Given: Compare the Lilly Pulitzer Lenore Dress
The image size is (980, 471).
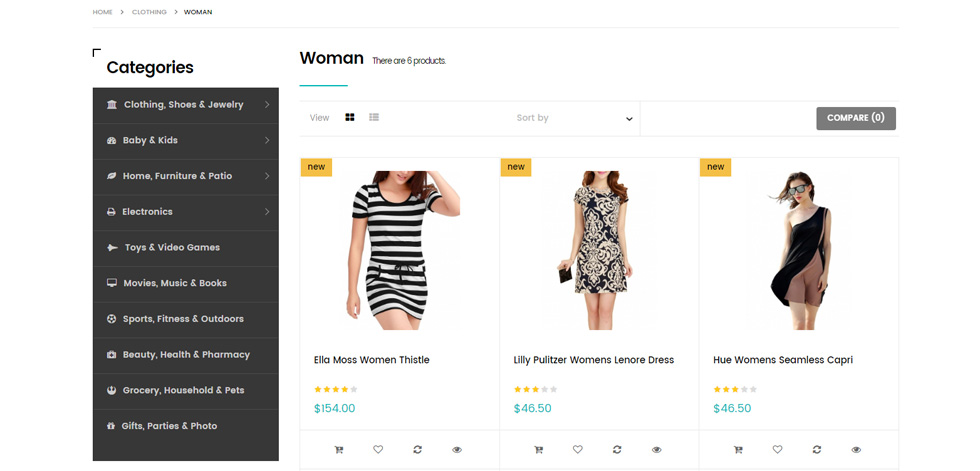Looking at the screenshot, I should point(617,449).
